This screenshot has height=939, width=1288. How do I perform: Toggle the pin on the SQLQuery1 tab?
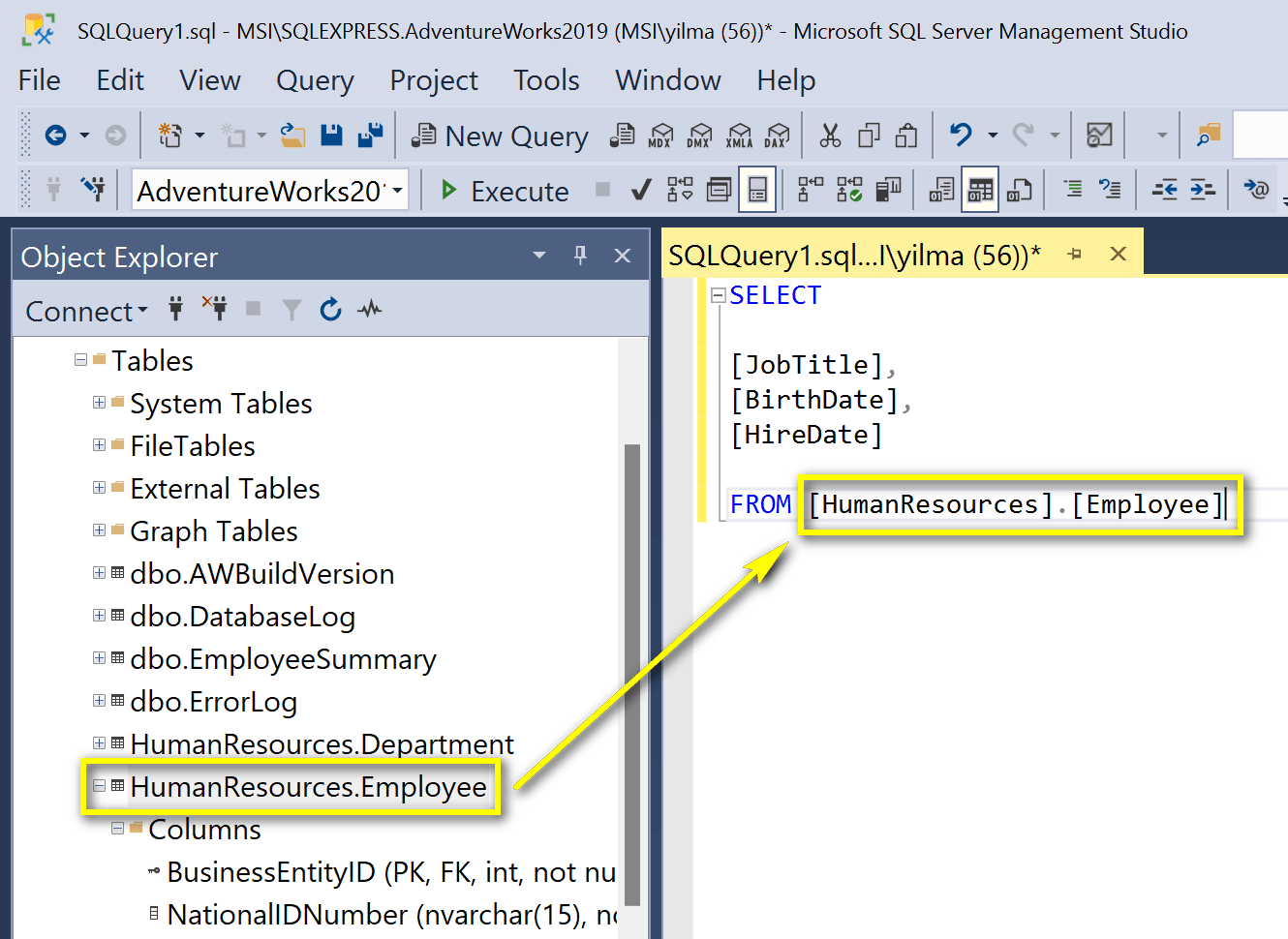click(1074, 255)
